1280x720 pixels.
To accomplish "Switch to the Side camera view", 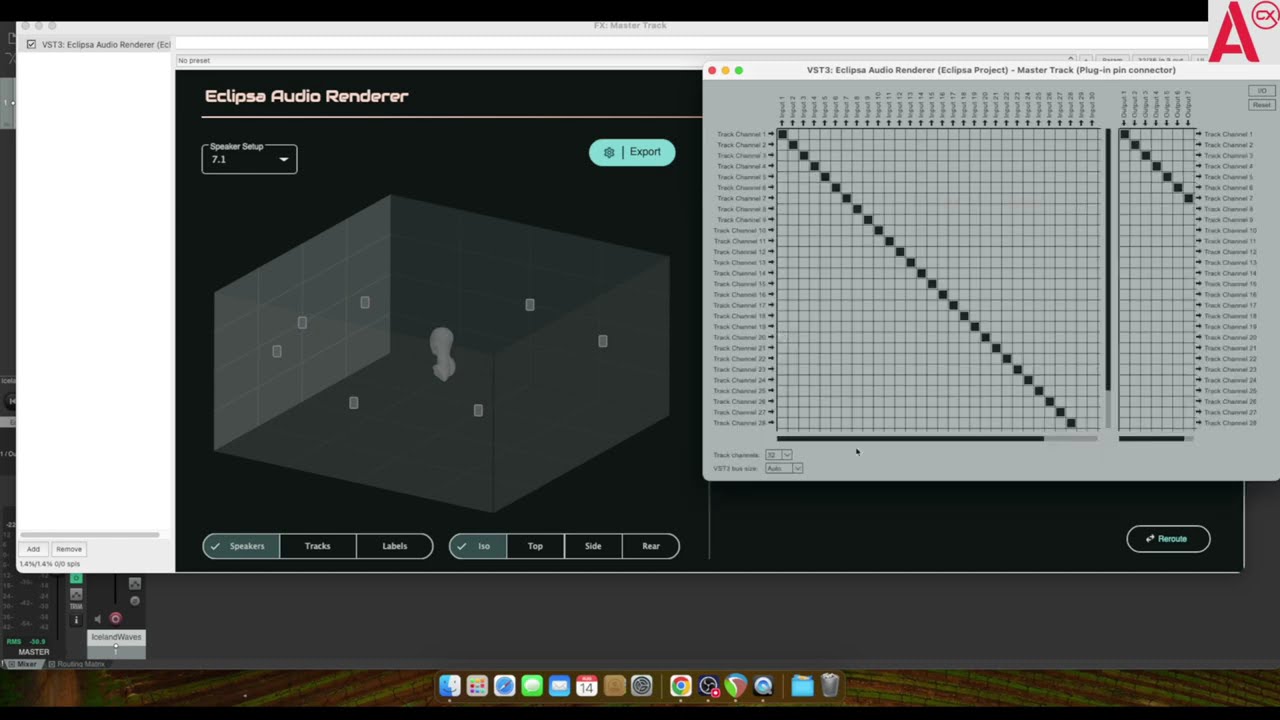I will pos(593,546).
